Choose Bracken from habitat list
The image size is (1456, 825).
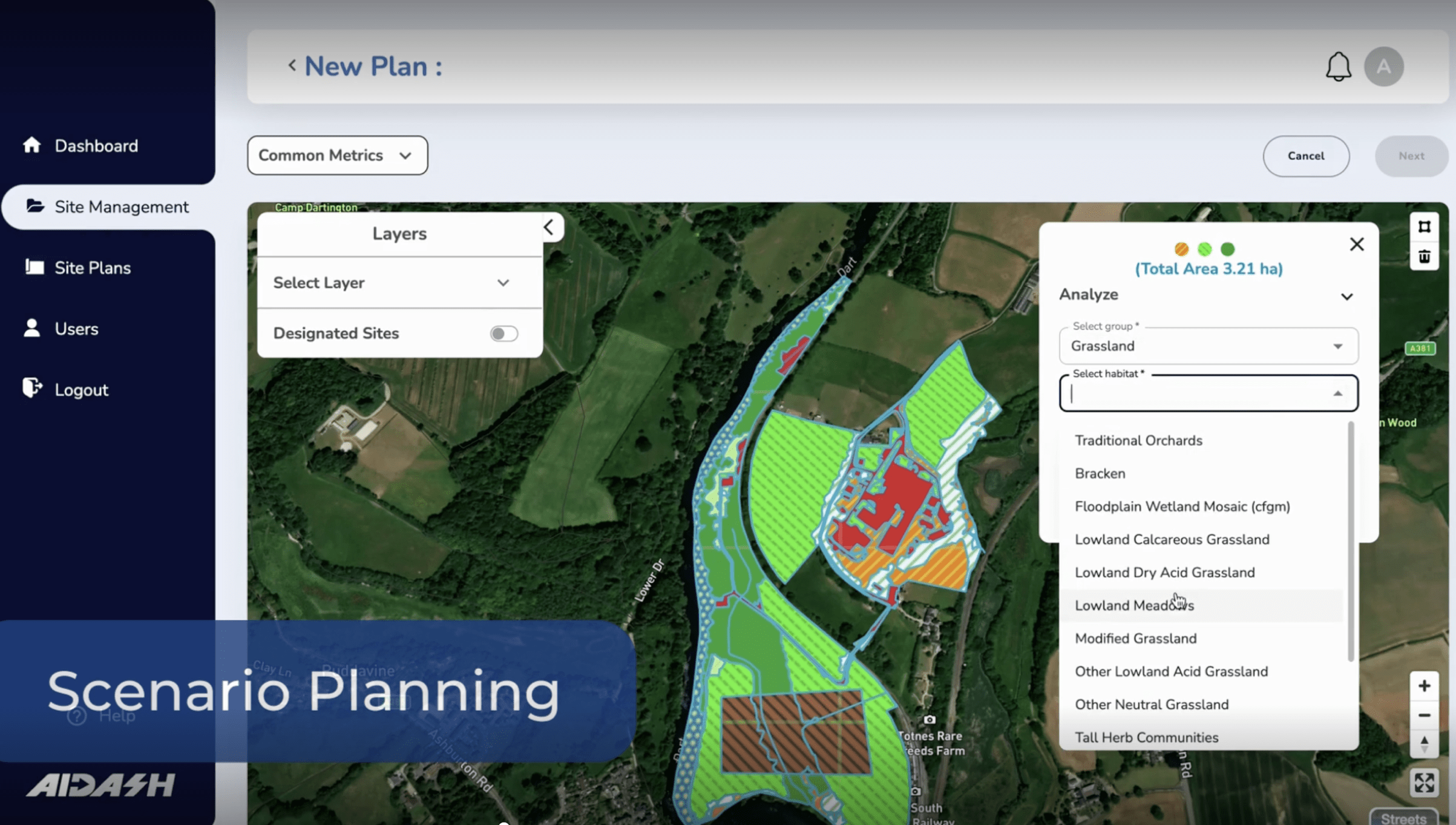pos(1201,473)
